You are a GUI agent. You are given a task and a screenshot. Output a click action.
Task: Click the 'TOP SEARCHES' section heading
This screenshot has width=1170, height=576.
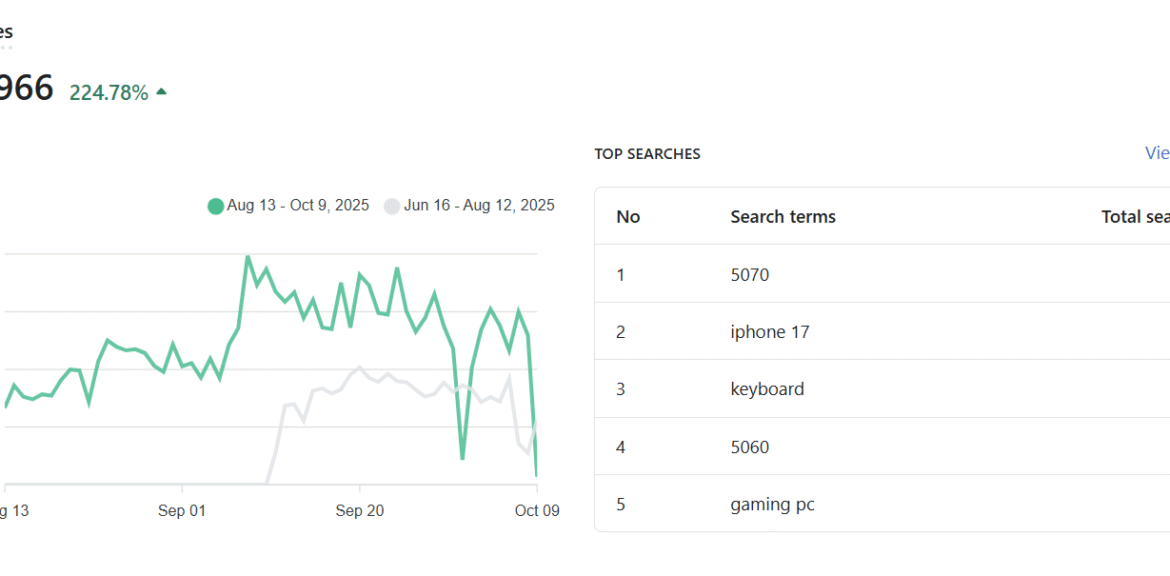coord(647,154)
